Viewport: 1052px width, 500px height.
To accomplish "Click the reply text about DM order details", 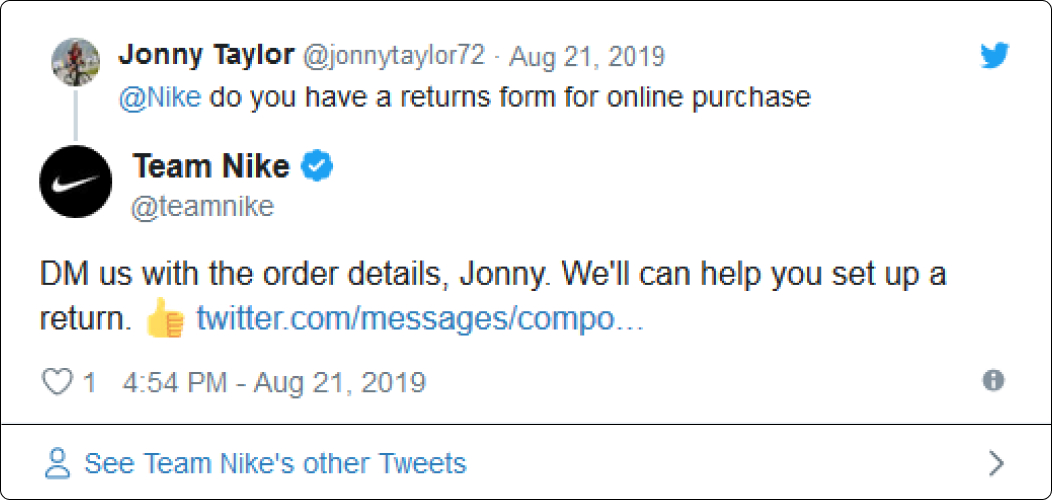I will (x=492, y=298).
